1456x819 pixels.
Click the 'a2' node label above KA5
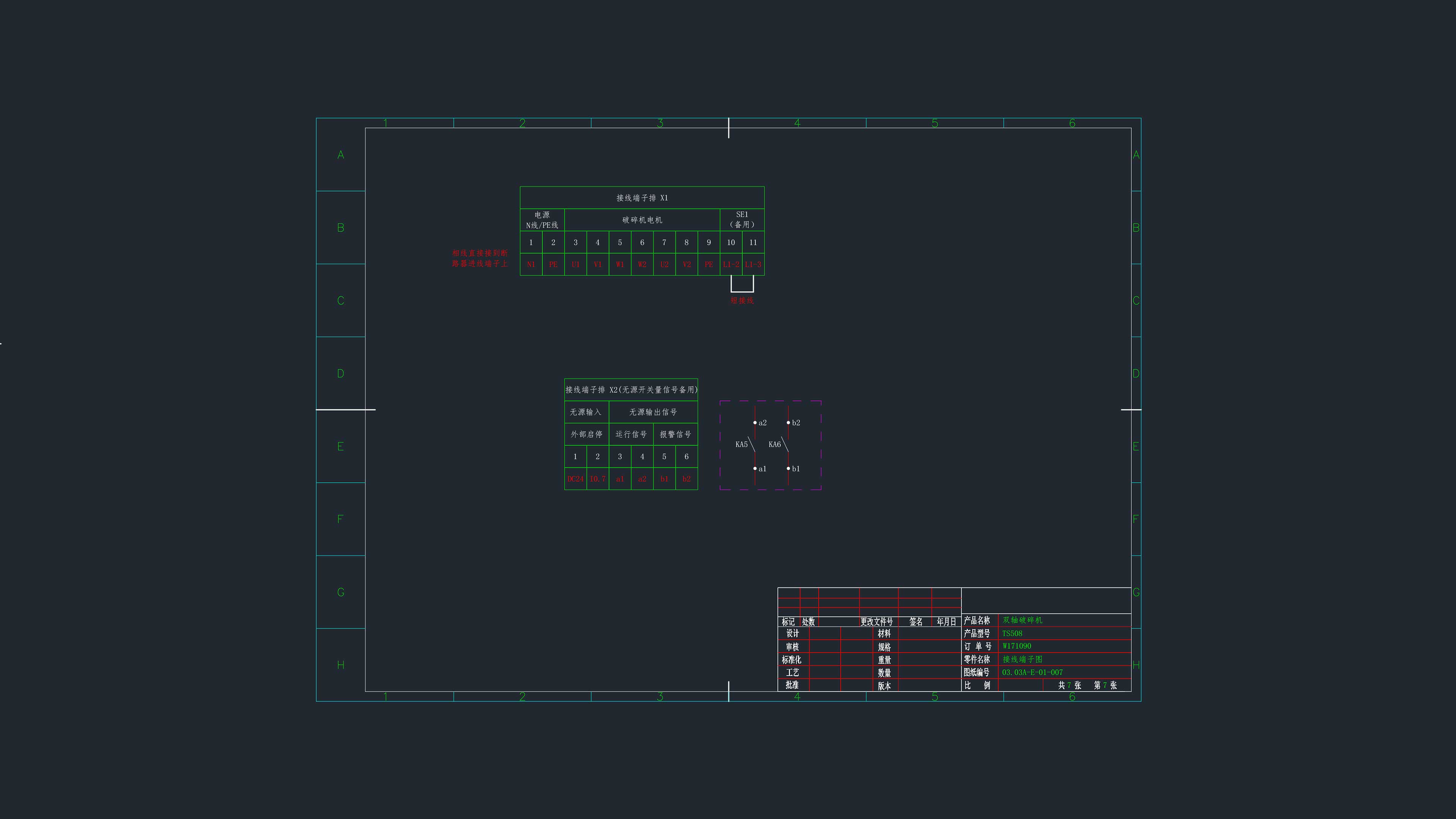(x=763, y=423)
